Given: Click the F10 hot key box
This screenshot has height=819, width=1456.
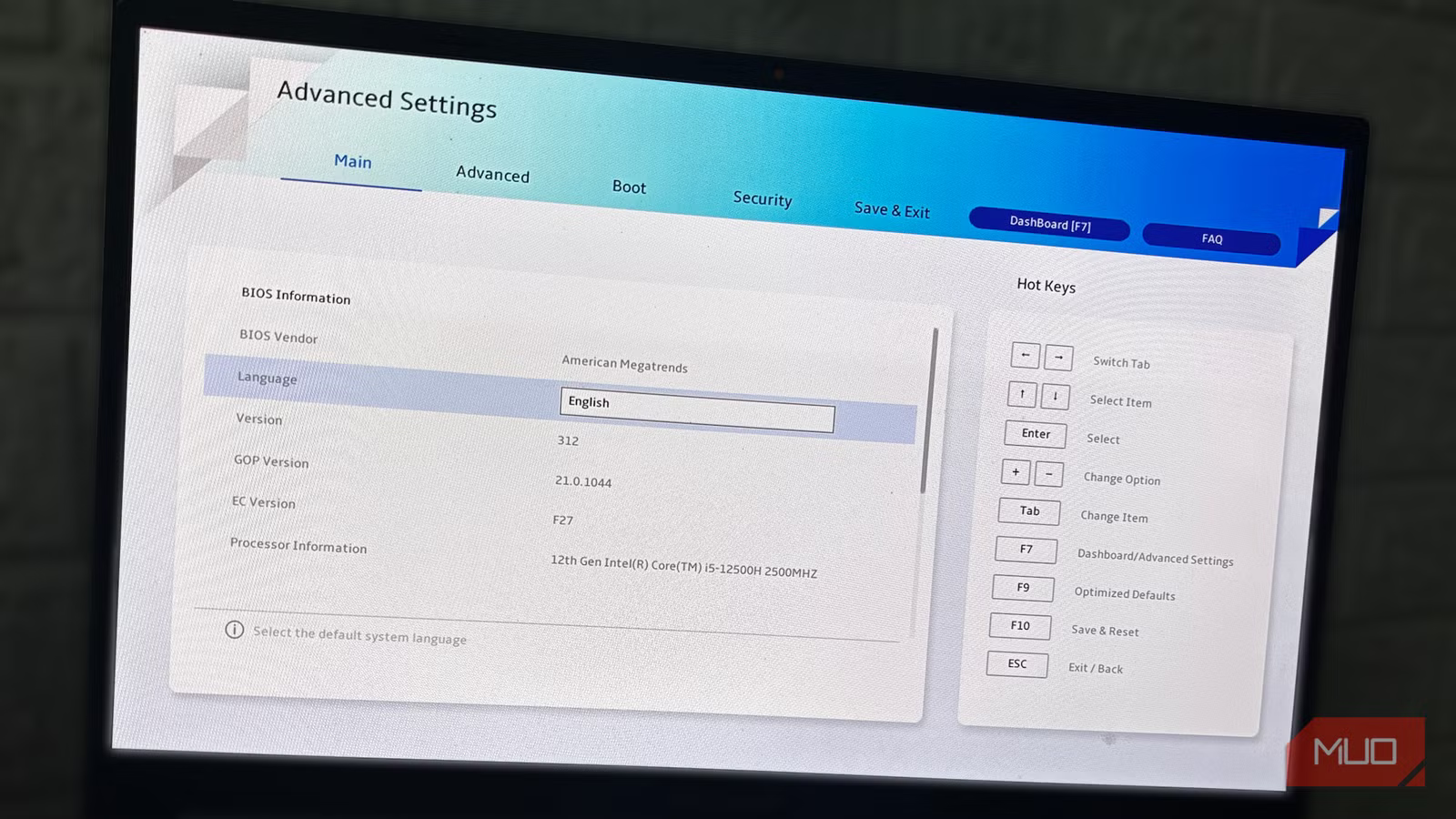Looking at the screenshot, I should pyautogui.click(x=1020, y=626).
